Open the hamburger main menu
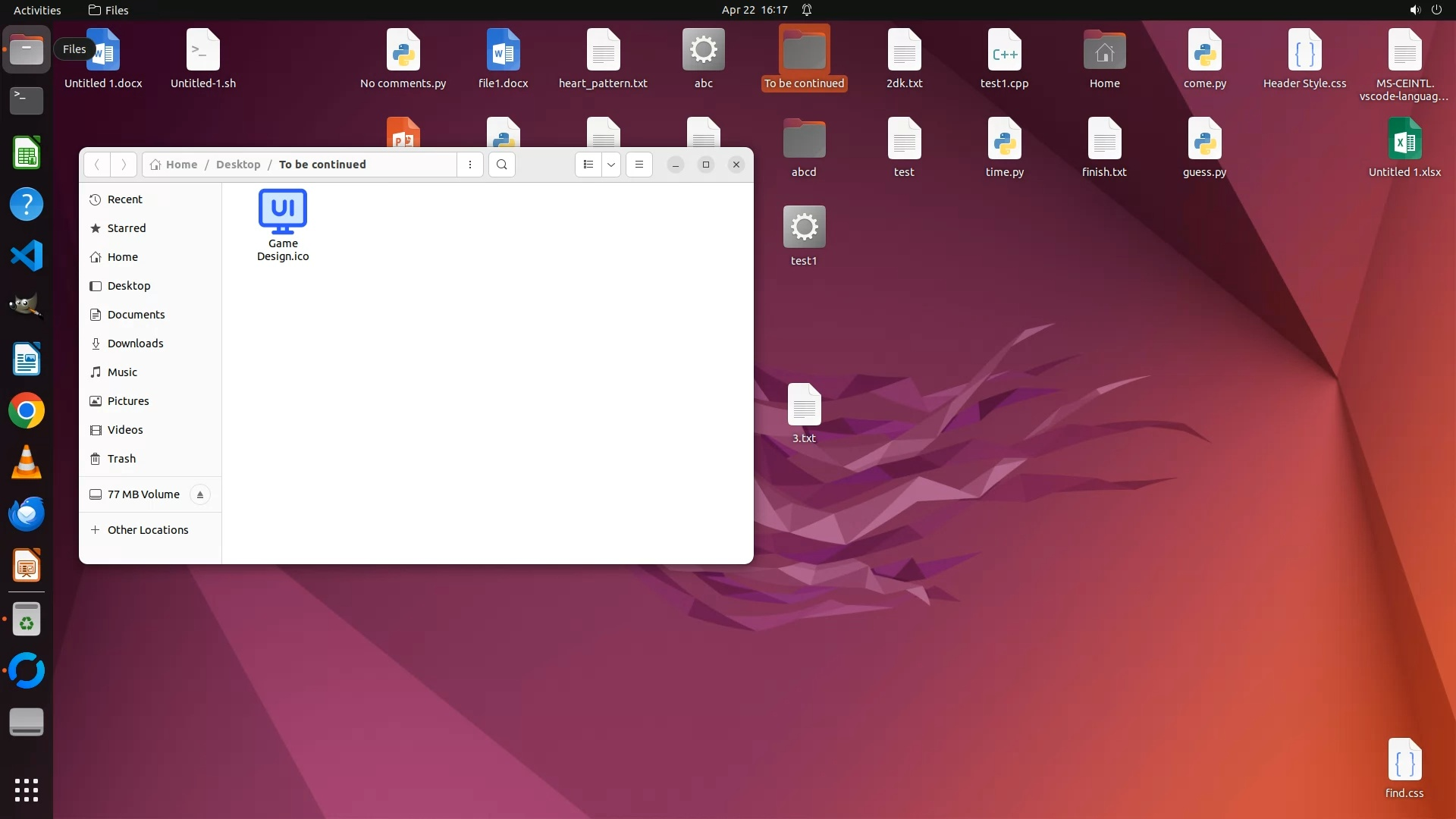Screen dimensions: 1456x819 [x=639, y=165]
